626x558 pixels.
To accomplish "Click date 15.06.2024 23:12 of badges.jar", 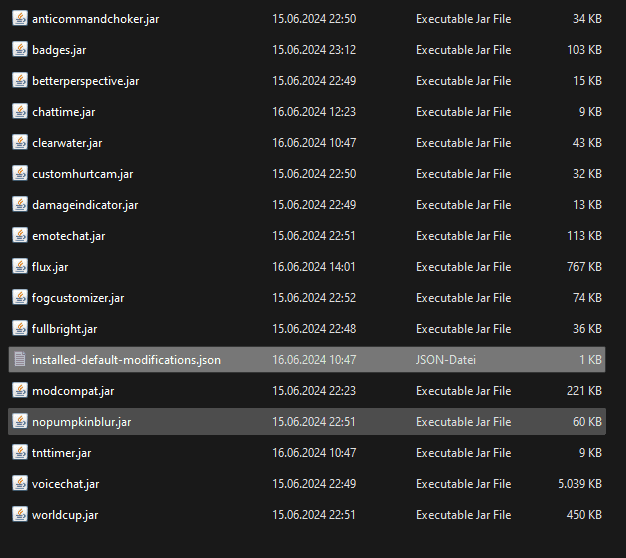I will (314, 50).
